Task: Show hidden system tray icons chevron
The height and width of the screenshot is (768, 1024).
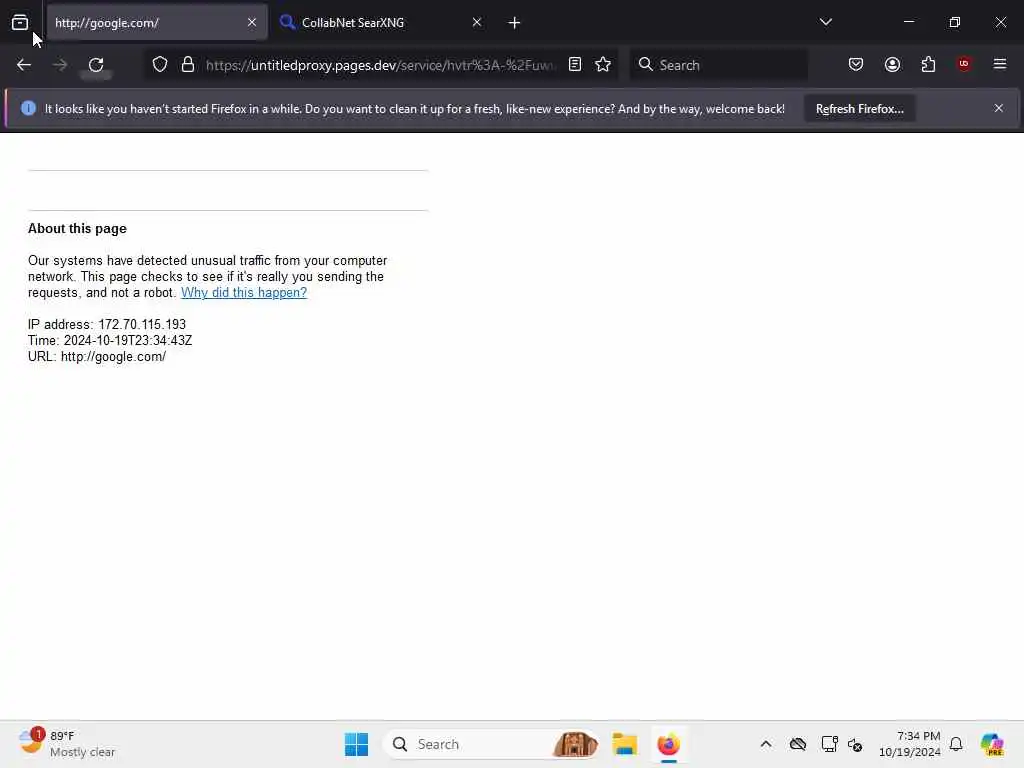Action: [x=766, y=744]
